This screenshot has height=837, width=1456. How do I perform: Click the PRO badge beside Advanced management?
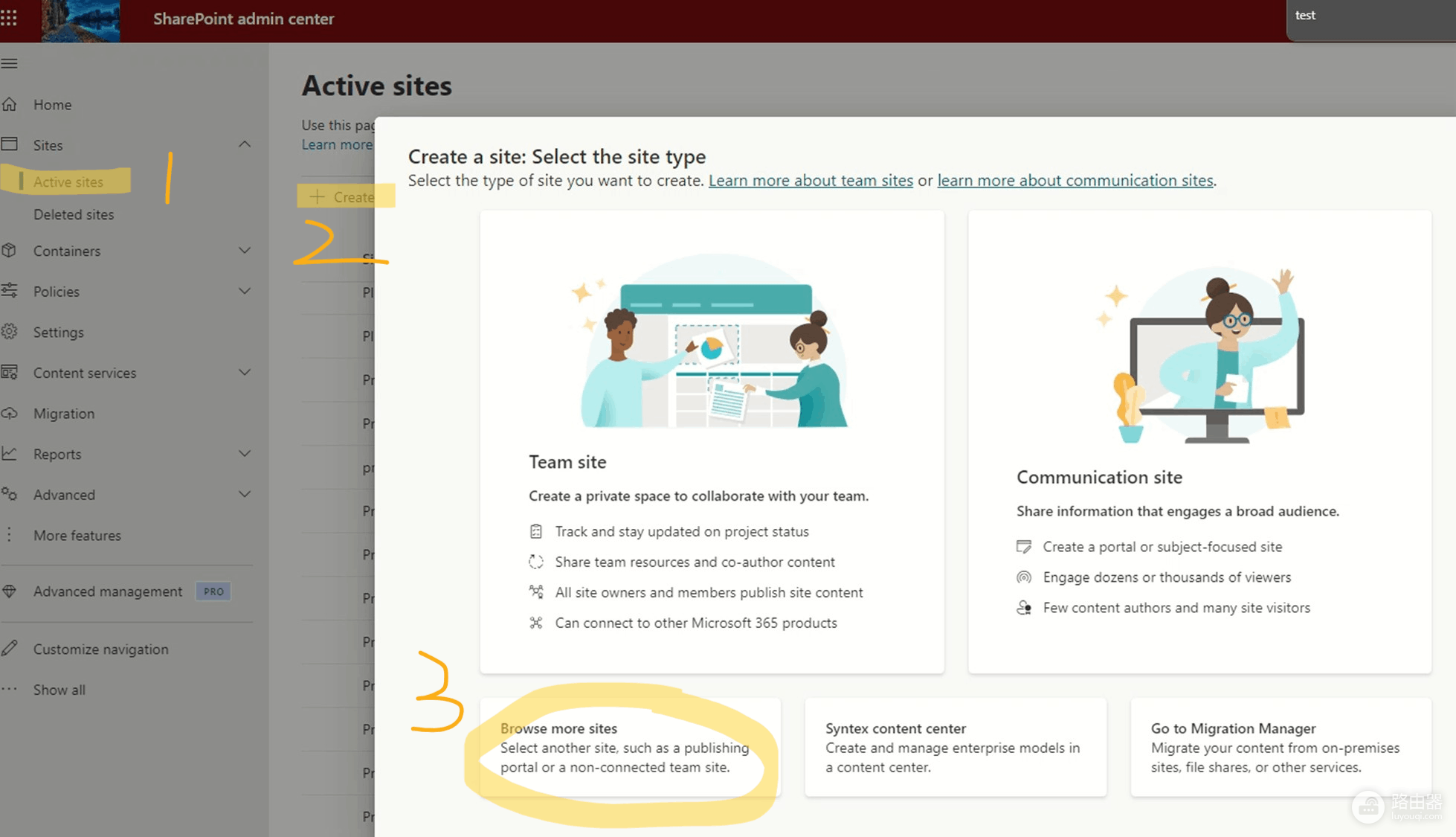click(x=213, y=591)
